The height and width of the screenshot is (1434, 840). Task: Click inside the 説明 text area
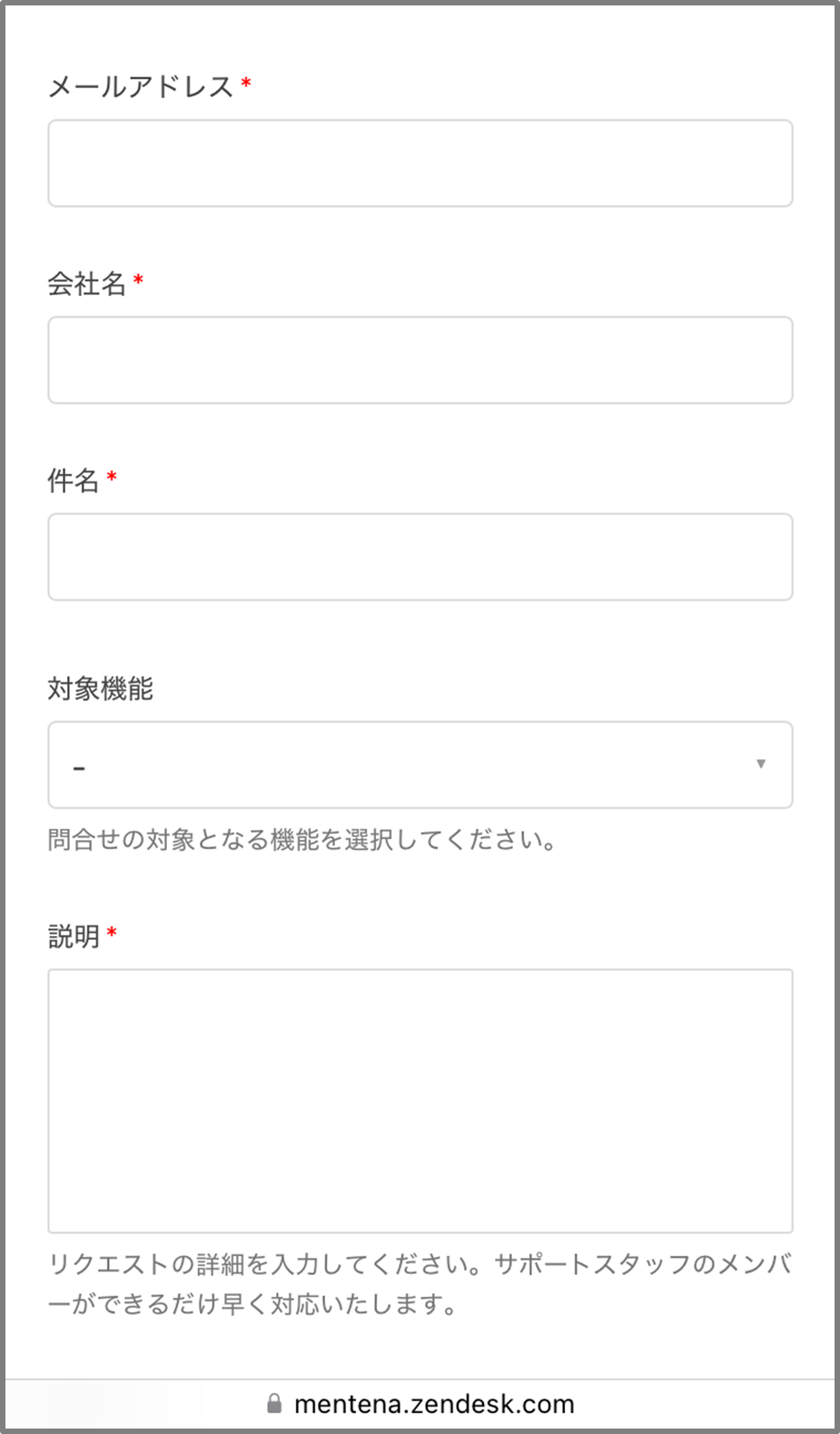click(420, 1100)
